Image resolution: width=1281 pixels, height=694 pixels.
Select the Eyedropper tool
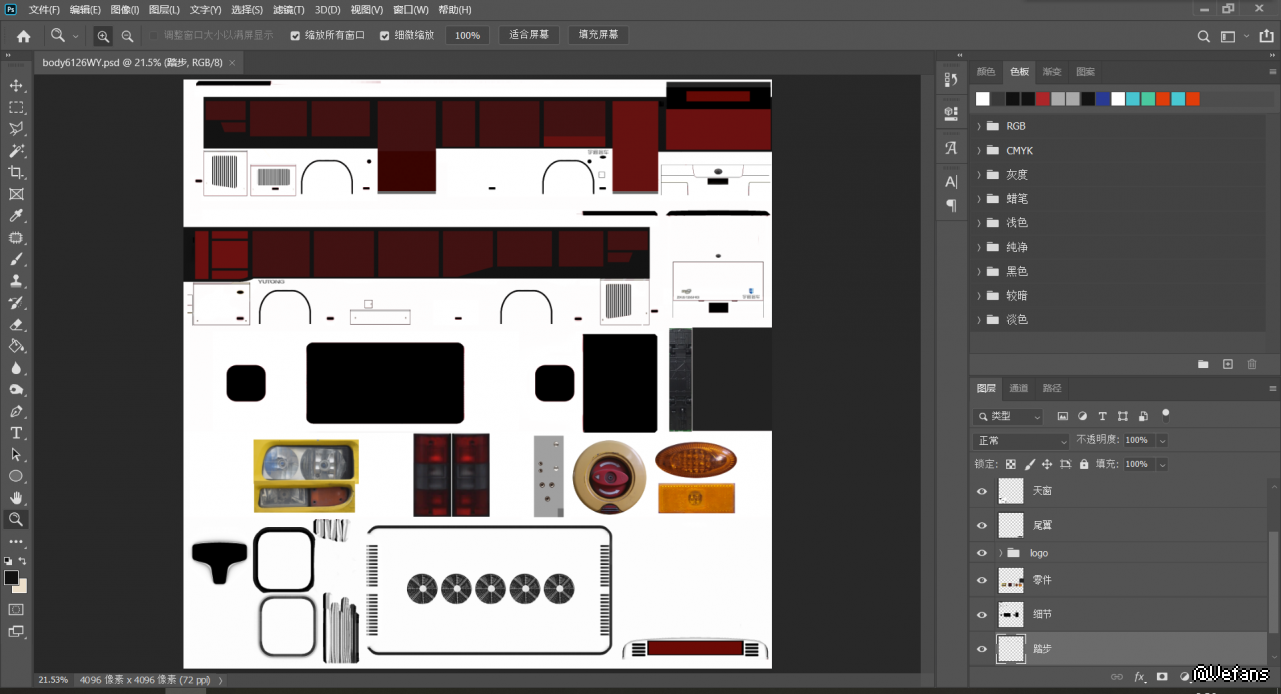tap(16, 216)
